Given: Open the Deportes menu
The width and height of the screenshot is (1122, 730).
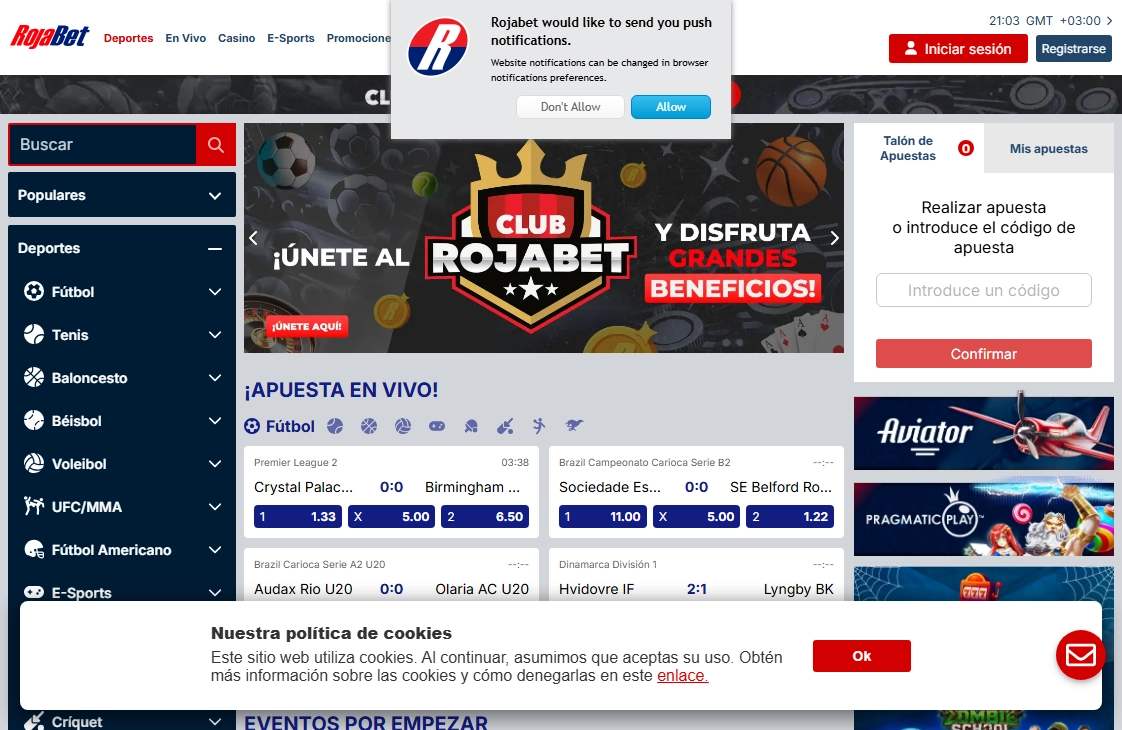Looking at the screenshot, I should (128, 38).
